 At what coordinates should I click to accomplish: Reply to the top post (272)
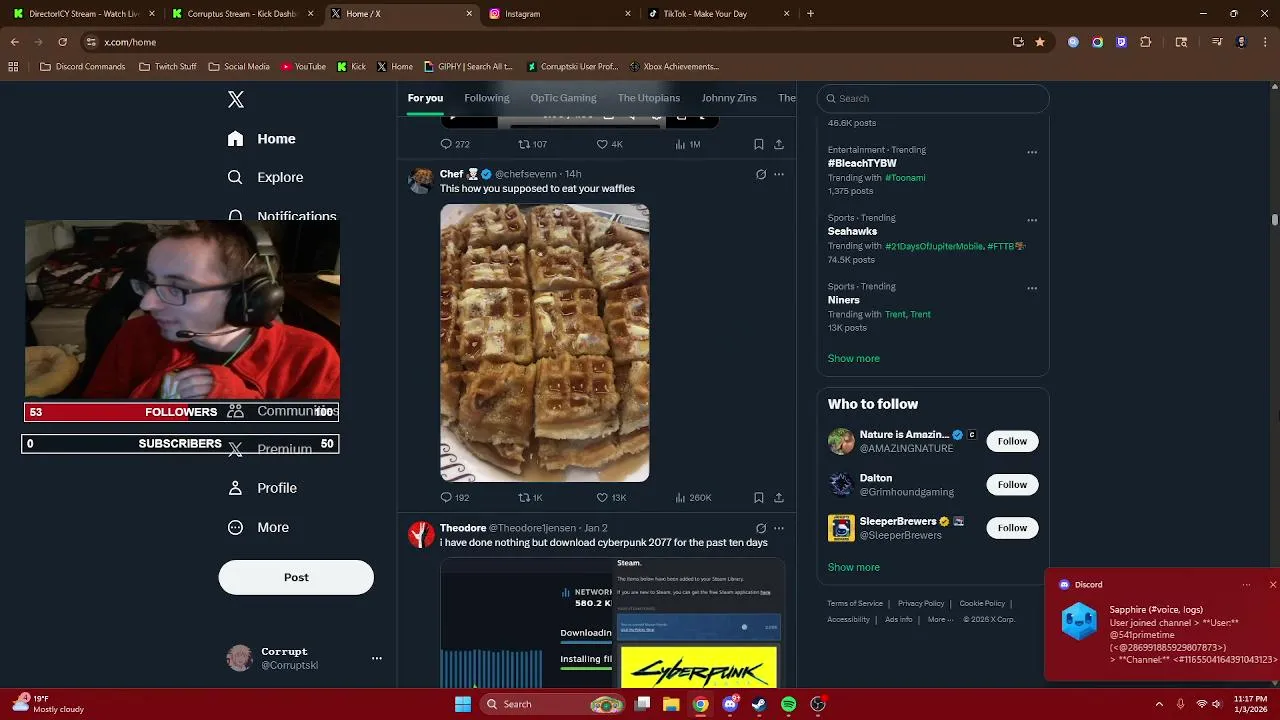click(x=455, y=144)
